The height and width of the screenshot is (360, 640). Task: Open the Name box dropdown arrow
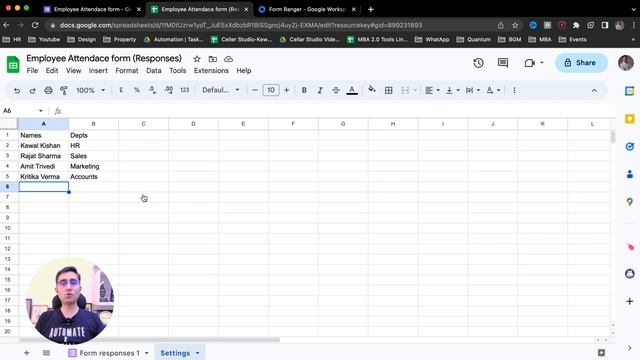pyautogui.click(x=40, y=111)
